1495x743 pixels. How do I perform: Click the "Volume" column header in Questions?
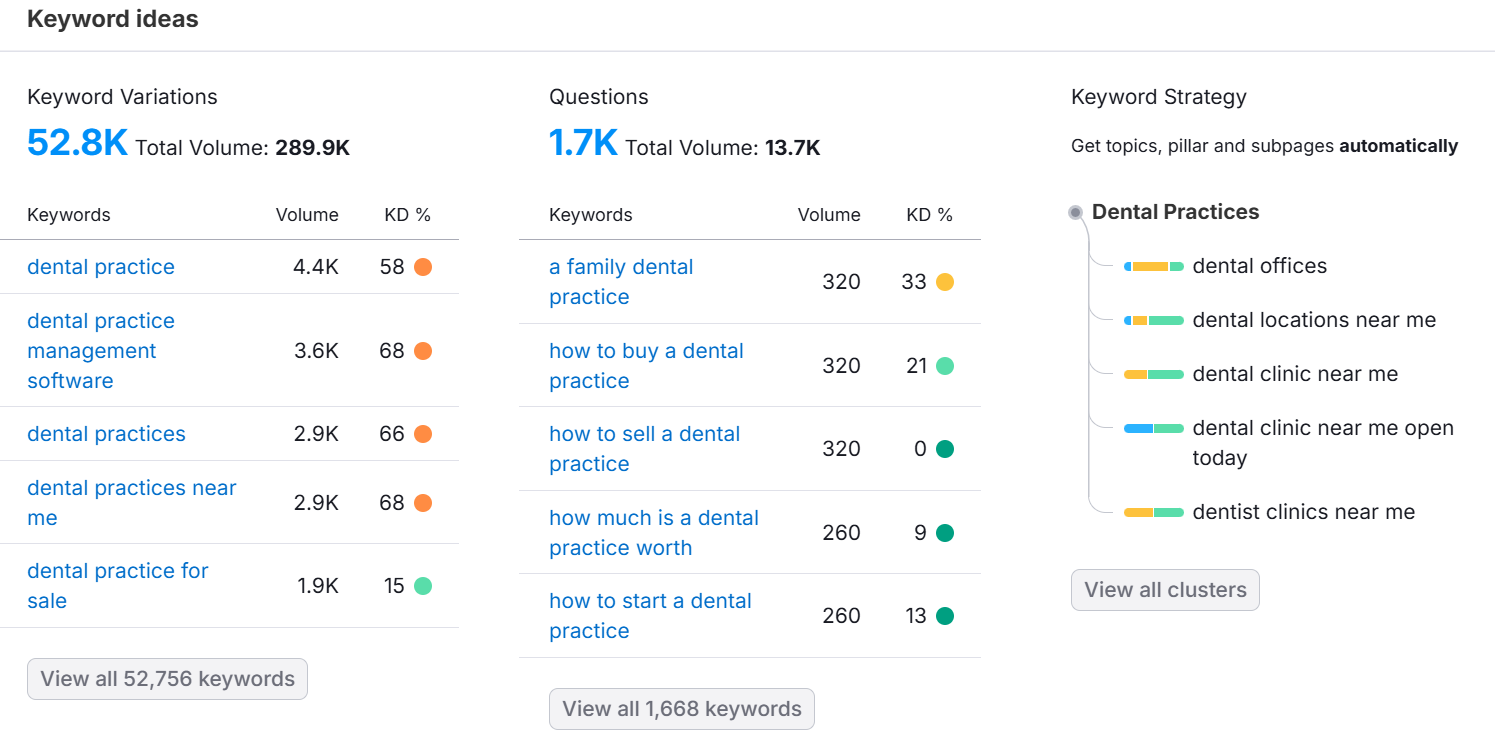828,214
